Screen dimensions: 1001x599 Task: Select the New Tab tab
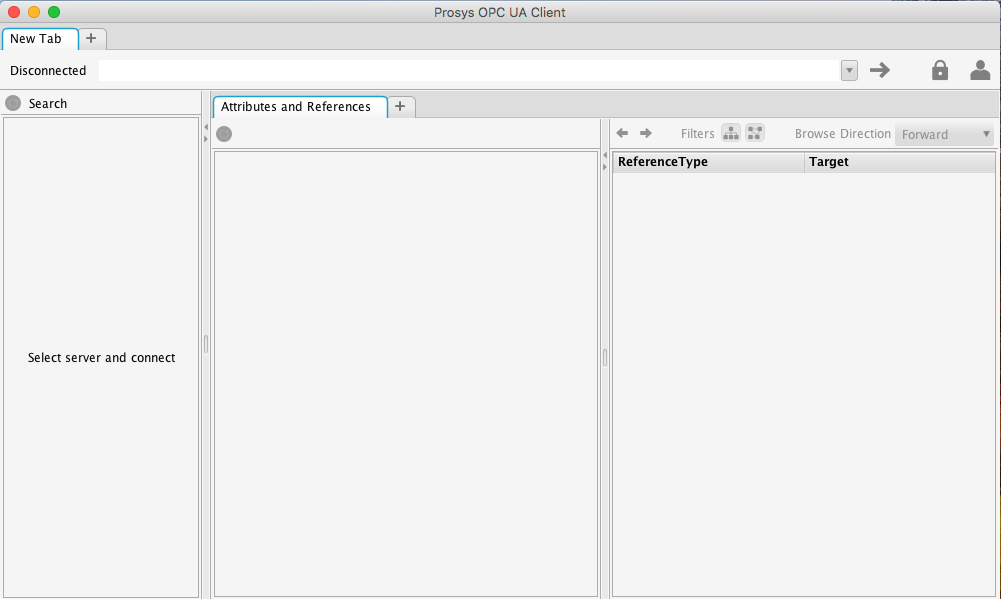(40, 39)
